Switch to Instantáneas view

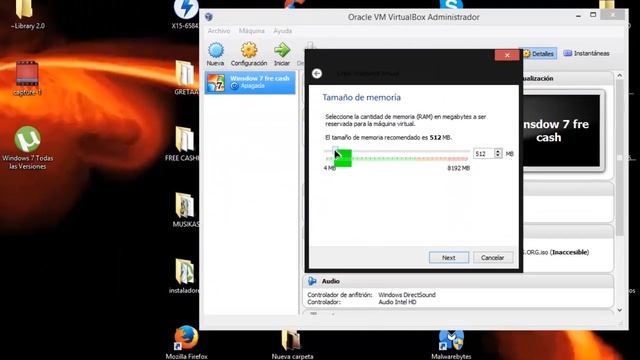[587, 53]
